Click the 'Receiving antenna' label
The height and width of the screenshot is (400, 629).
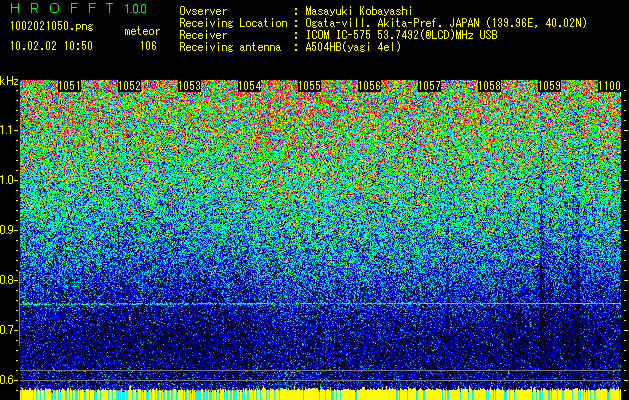click(230, 47)
